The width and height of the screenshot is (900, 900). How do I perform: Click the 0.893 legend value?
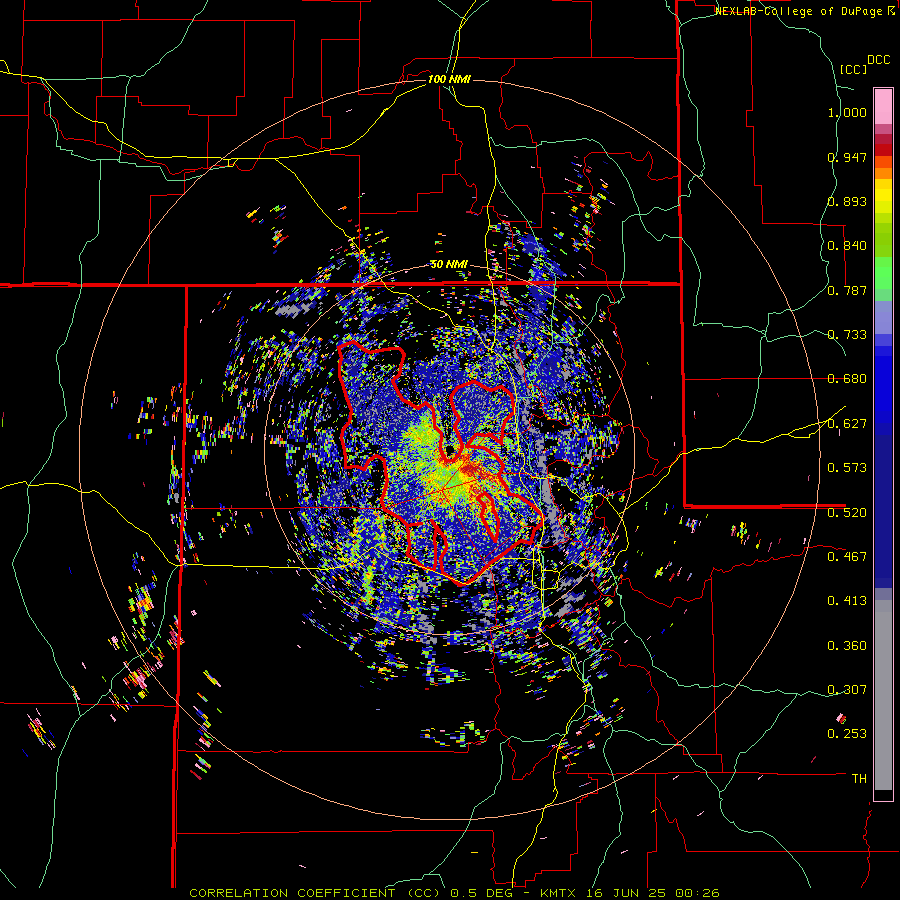tap(847, 201)
